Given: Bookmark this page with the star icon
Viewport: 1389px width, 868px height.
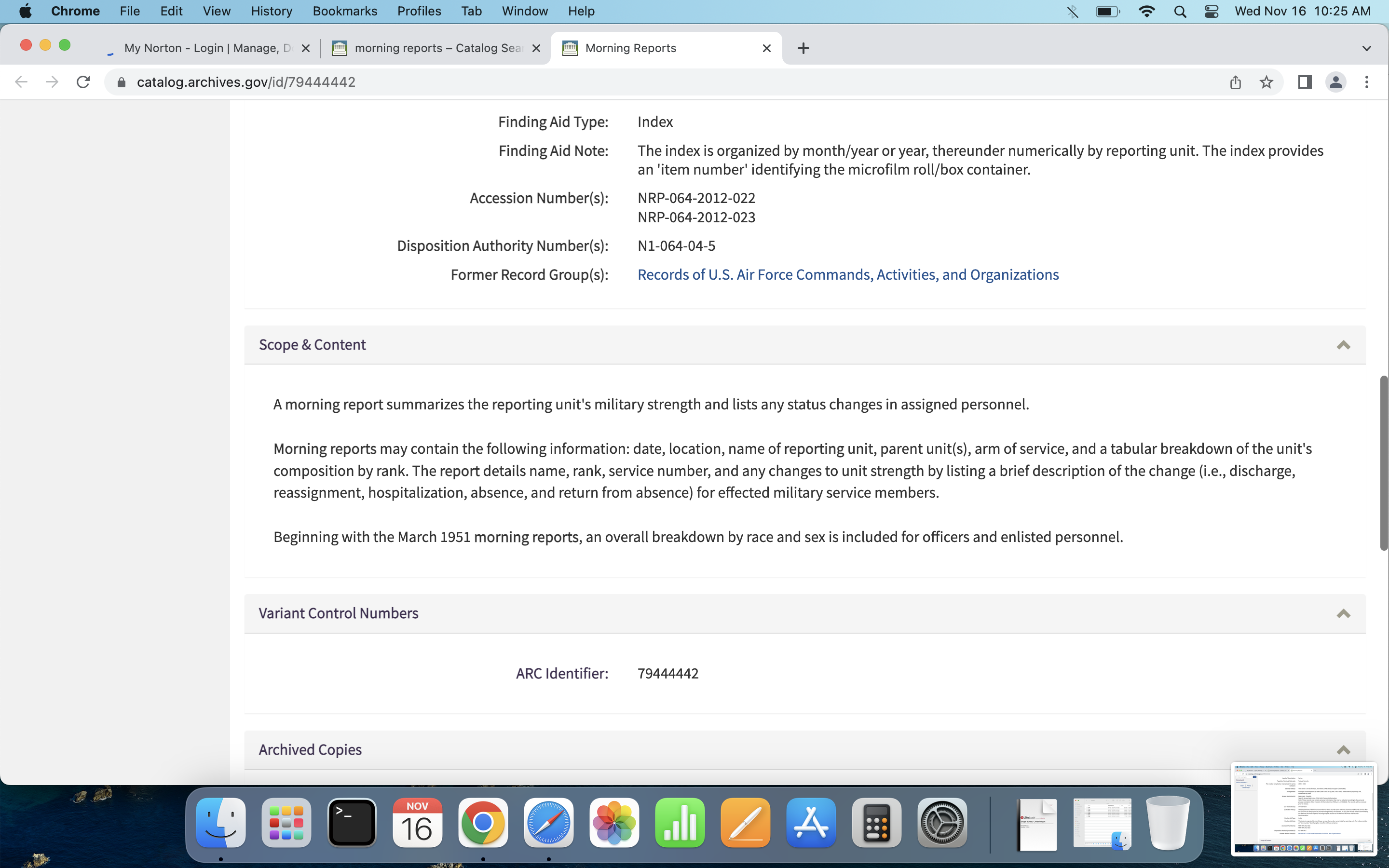Looking at the screenshot, I should [1266, 82].
